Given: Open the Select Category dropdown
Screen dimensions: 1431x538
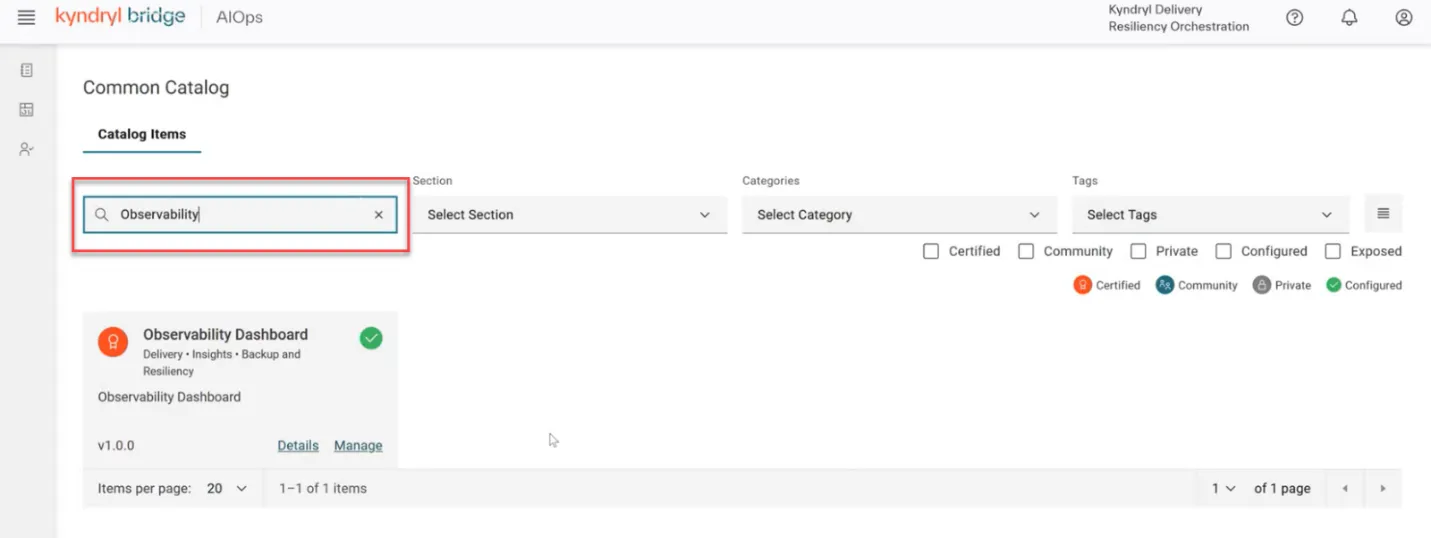Looking at the screenshot, I should click(899, 215).
